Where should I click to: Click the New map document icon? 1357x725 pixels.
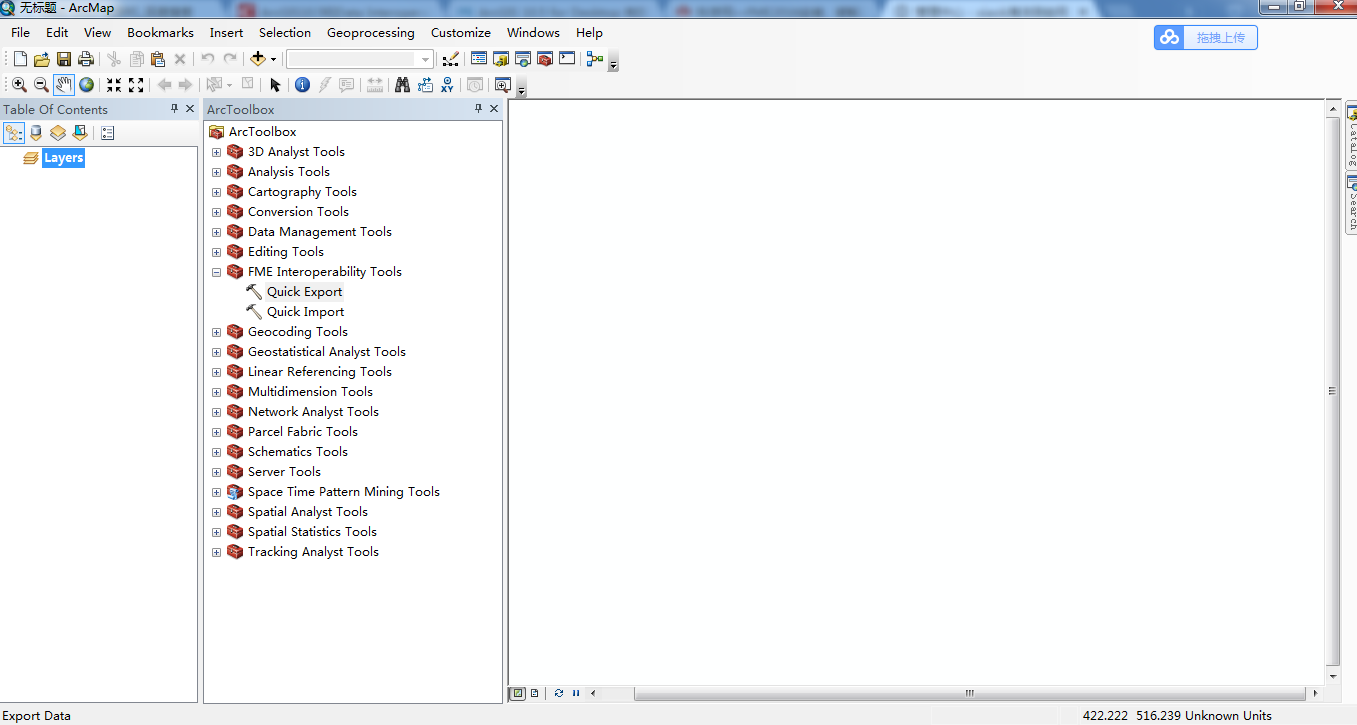click(x=20, y=60)
